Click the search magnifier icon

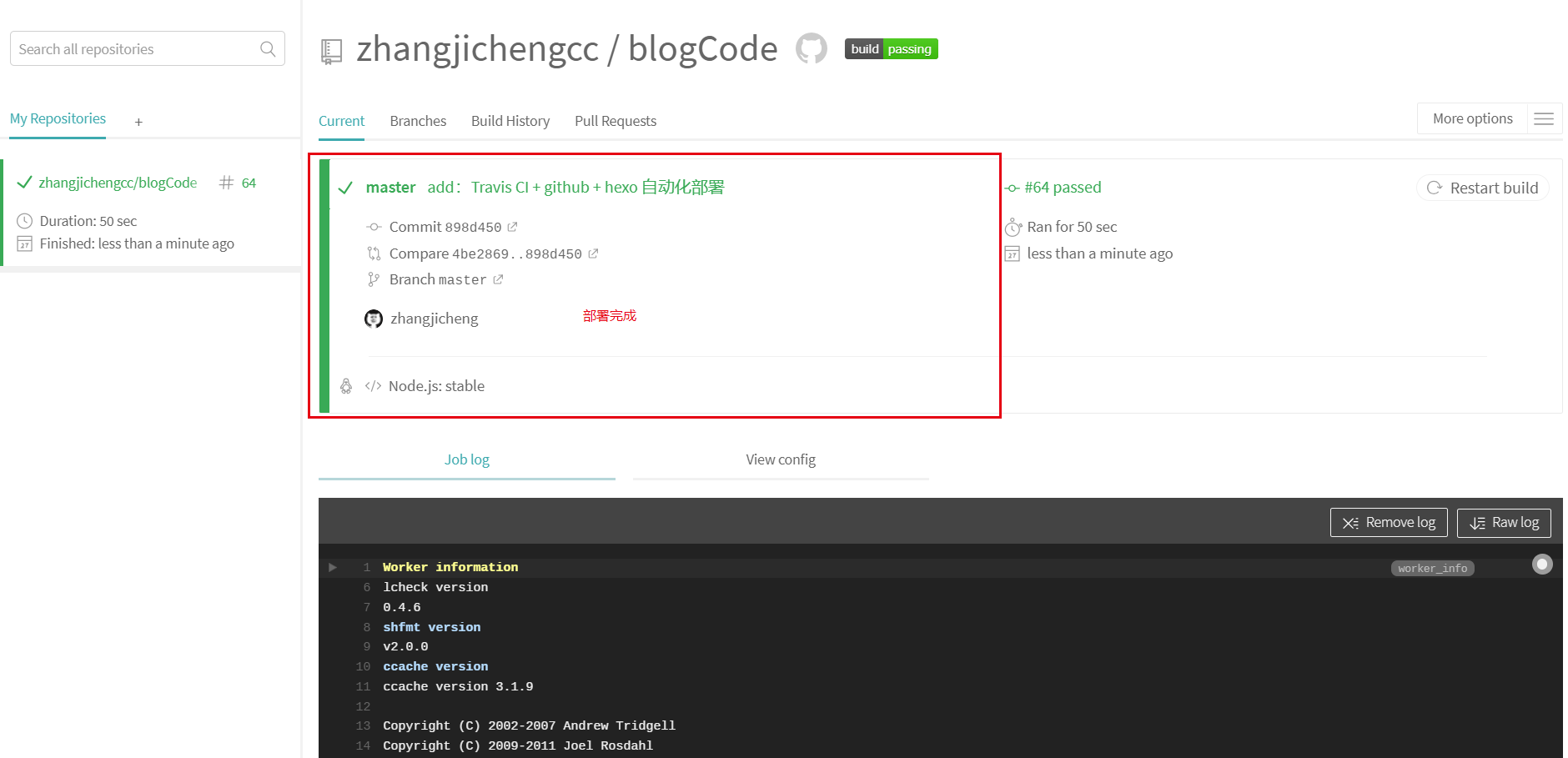click(x=268, y=49)
